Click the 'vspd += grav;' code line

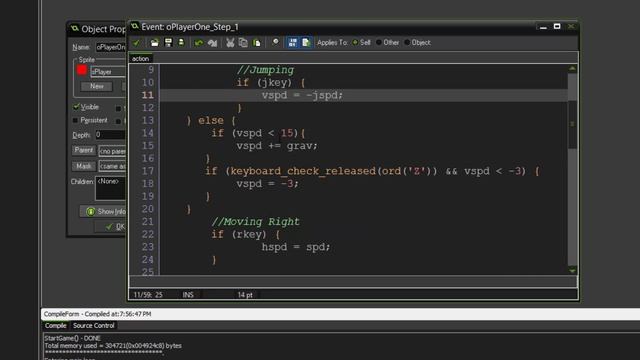coord(277,146)
